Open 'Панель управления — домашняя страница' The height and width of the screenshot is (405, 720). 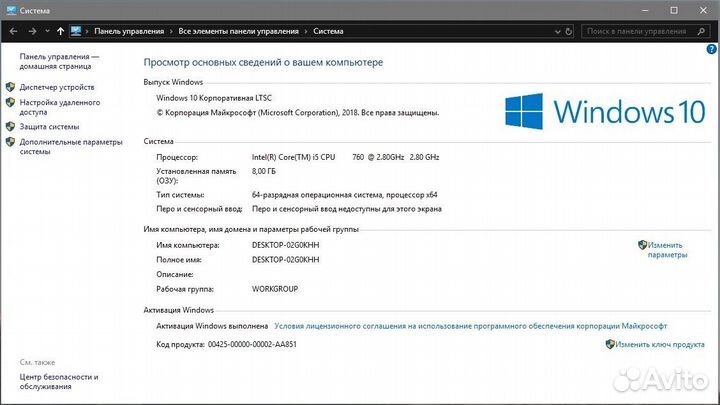pyautogui.click(x=59, y=62)
